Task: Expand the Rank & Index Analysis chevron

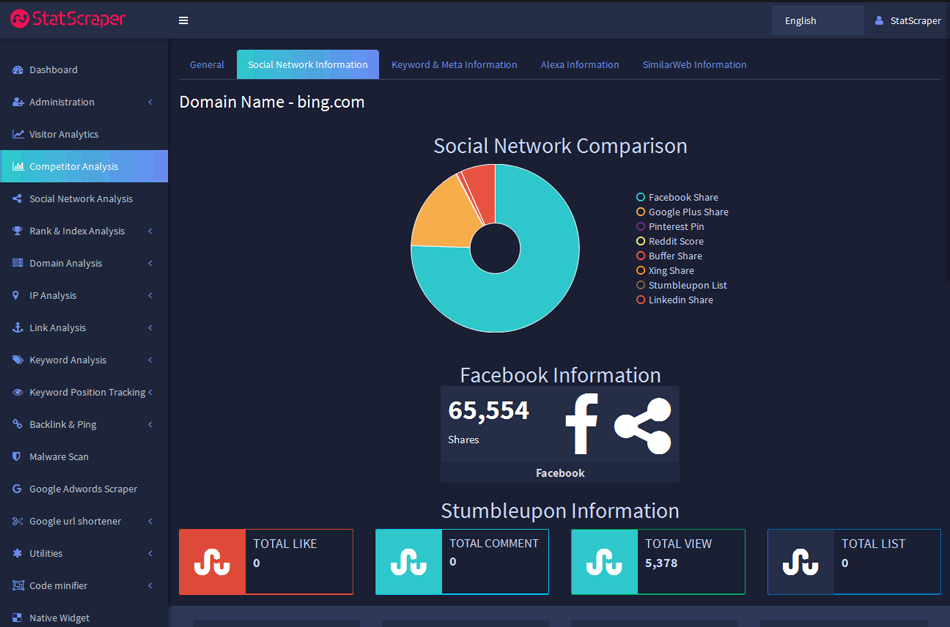Action: point(150,231)
